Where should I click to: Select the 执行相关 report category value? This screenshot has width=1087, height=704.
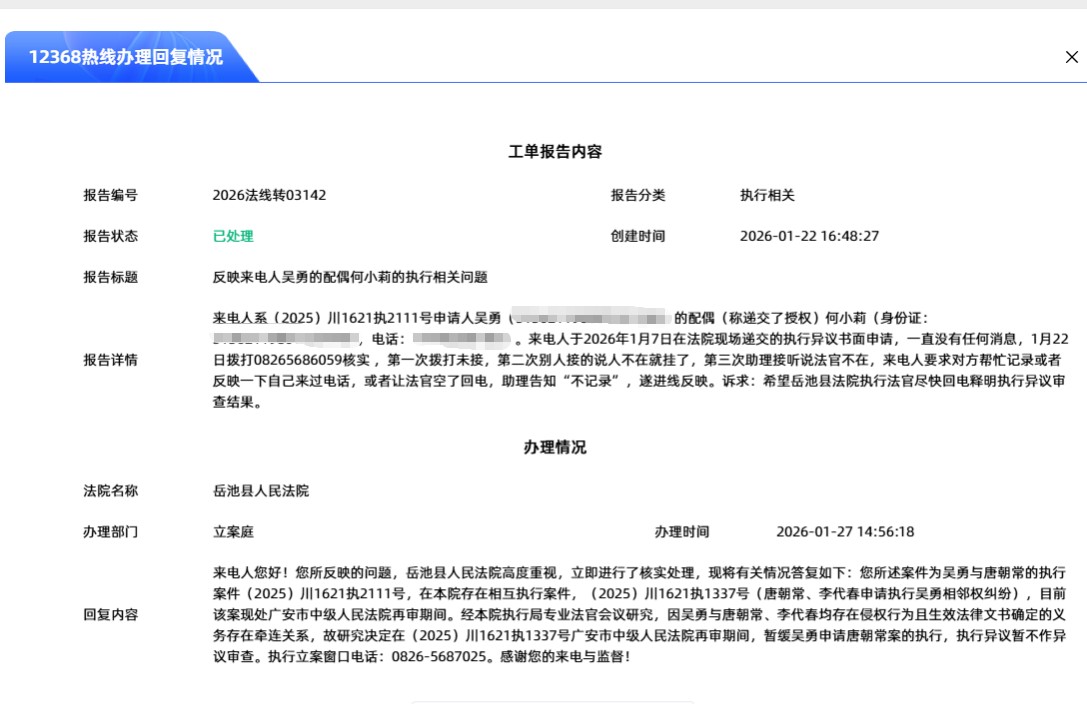(766, 195)
